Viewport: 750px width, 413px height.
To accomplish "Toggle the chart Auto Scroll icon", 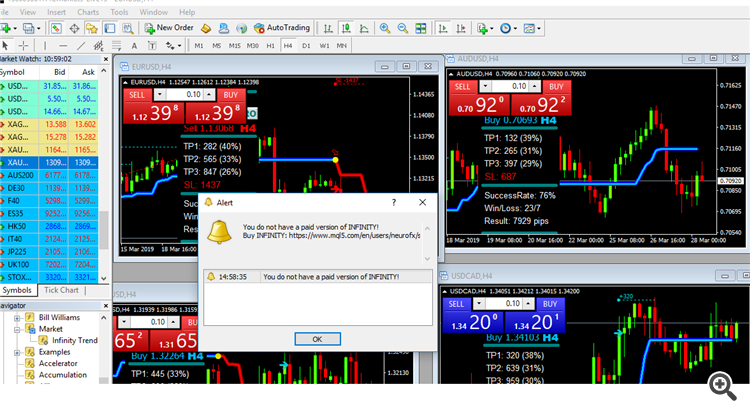I will click(443, 29).
